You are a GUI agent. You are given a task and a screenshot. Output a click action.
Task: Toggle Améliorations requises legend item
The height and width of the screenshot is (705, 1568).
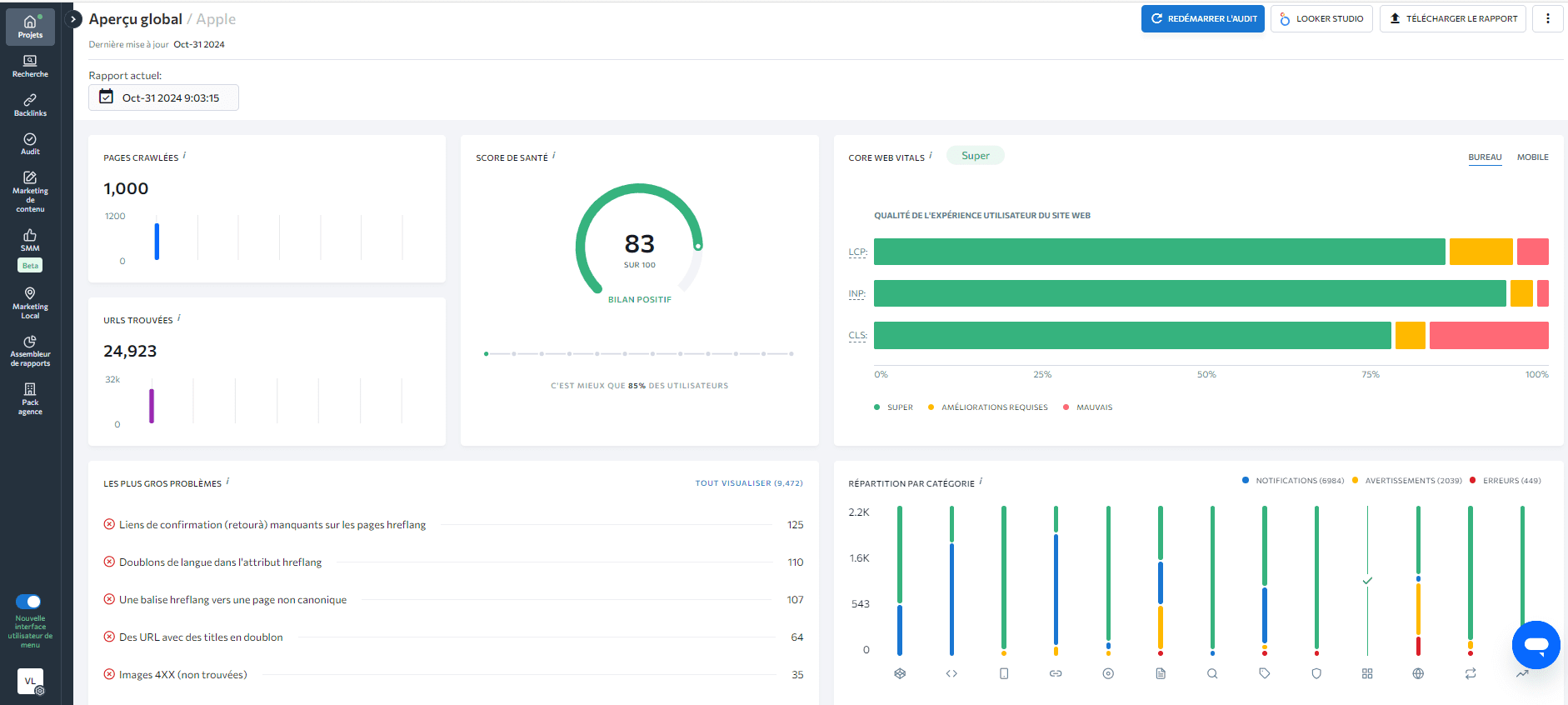(988, 407)
